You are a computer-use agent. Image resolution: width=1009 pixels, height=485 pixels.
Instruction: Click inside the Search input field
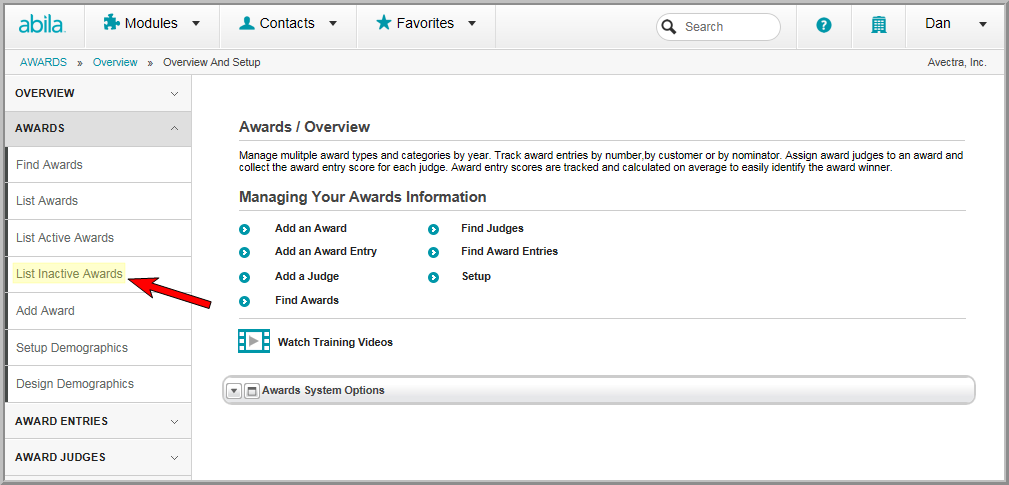[x=727, y=27]
